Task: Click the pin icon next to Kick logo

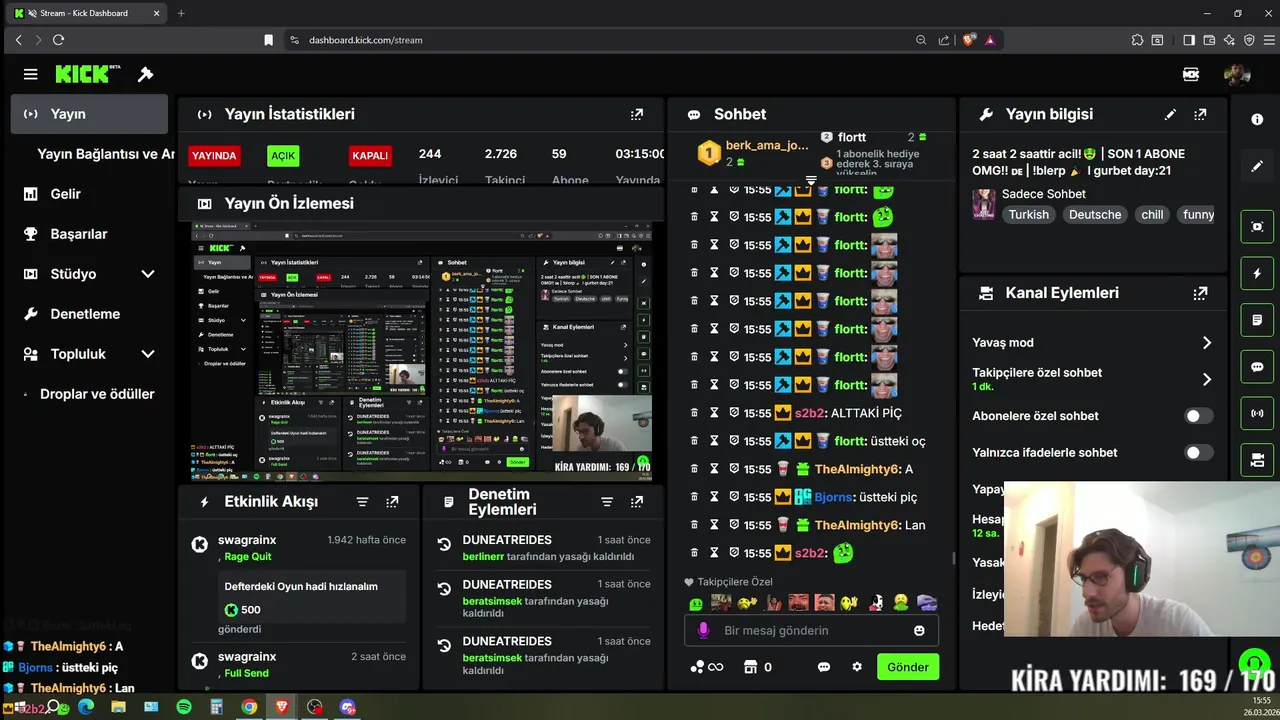Action: point(145,74)
